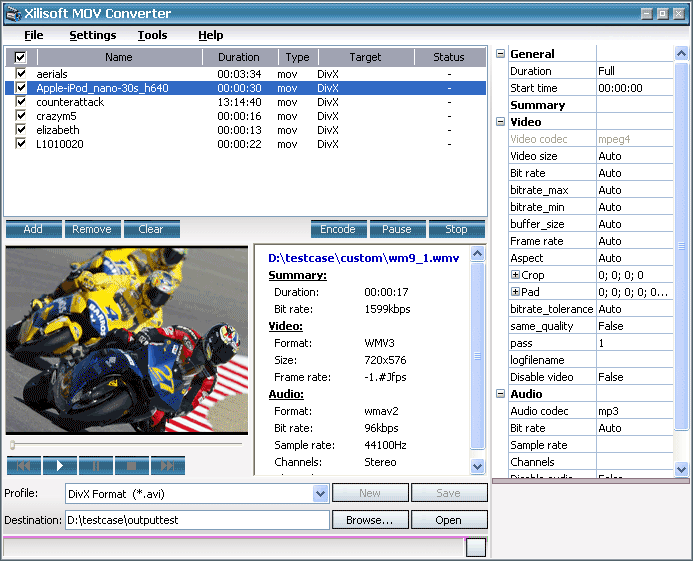693x561 pixels.
Task: Click the Duration Full value
Action: tap(635, 71)
